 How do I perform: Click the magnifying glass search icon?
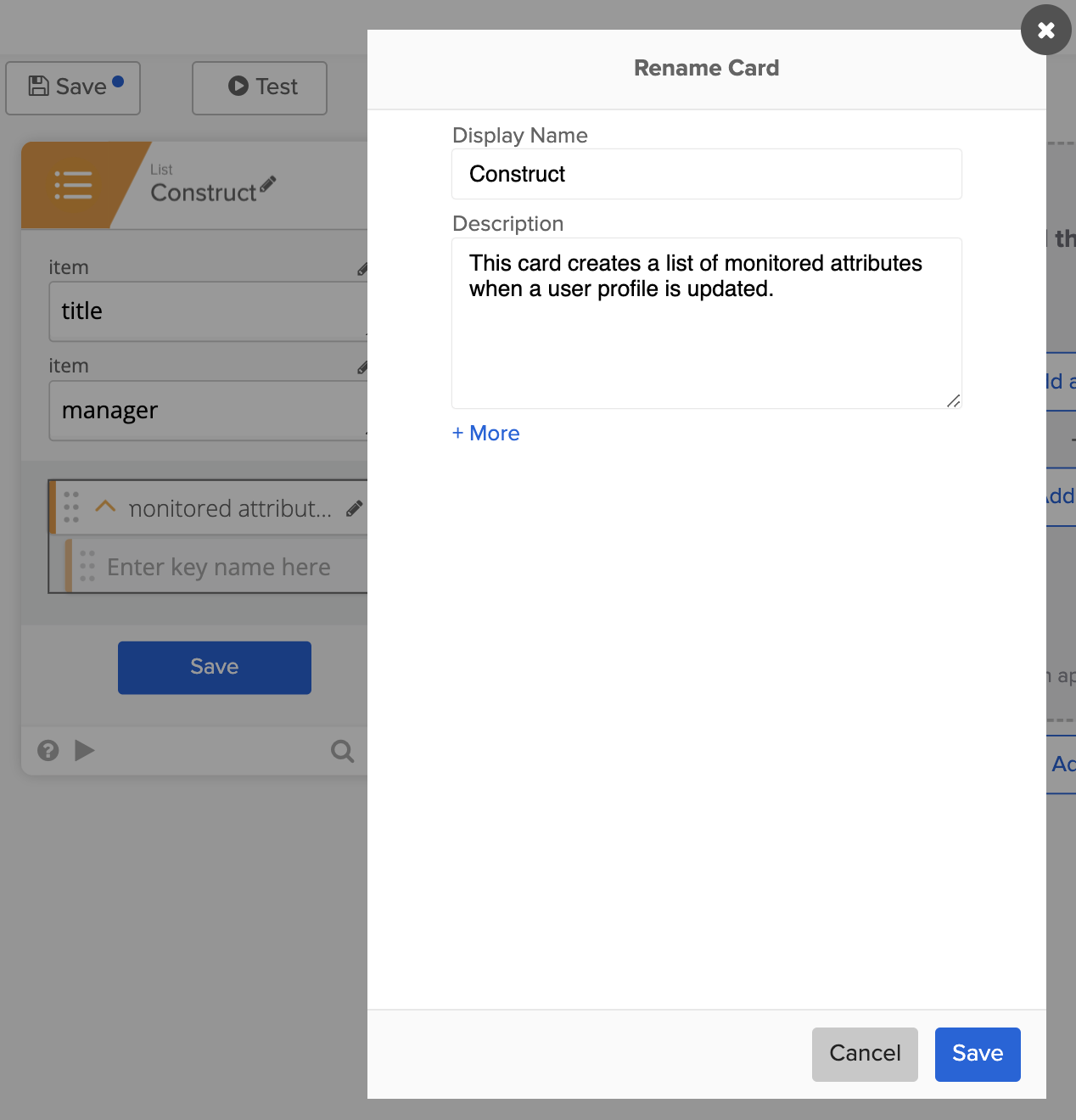(342, 751)
